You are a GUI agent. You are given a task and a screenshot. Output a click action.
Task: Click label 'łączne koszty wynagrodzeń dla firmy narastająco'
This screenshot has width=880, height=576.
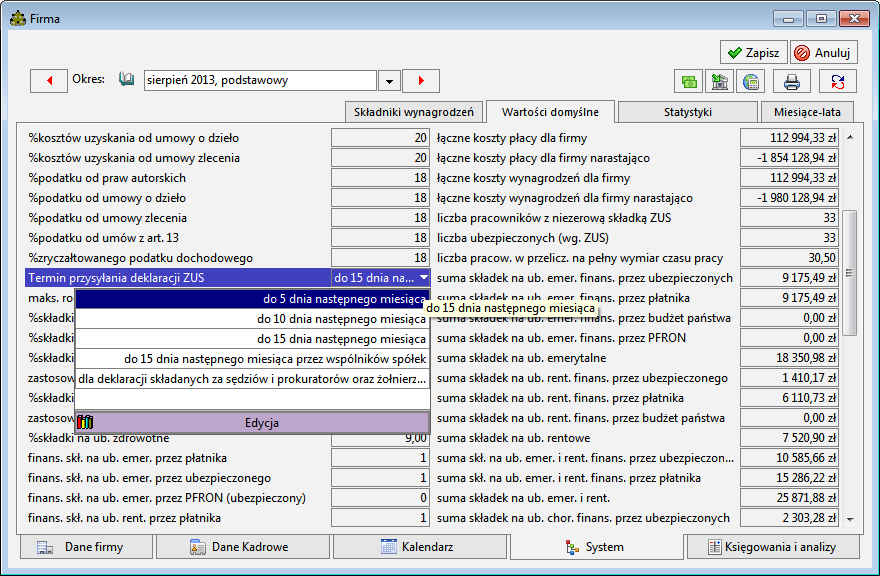point(565,198)
